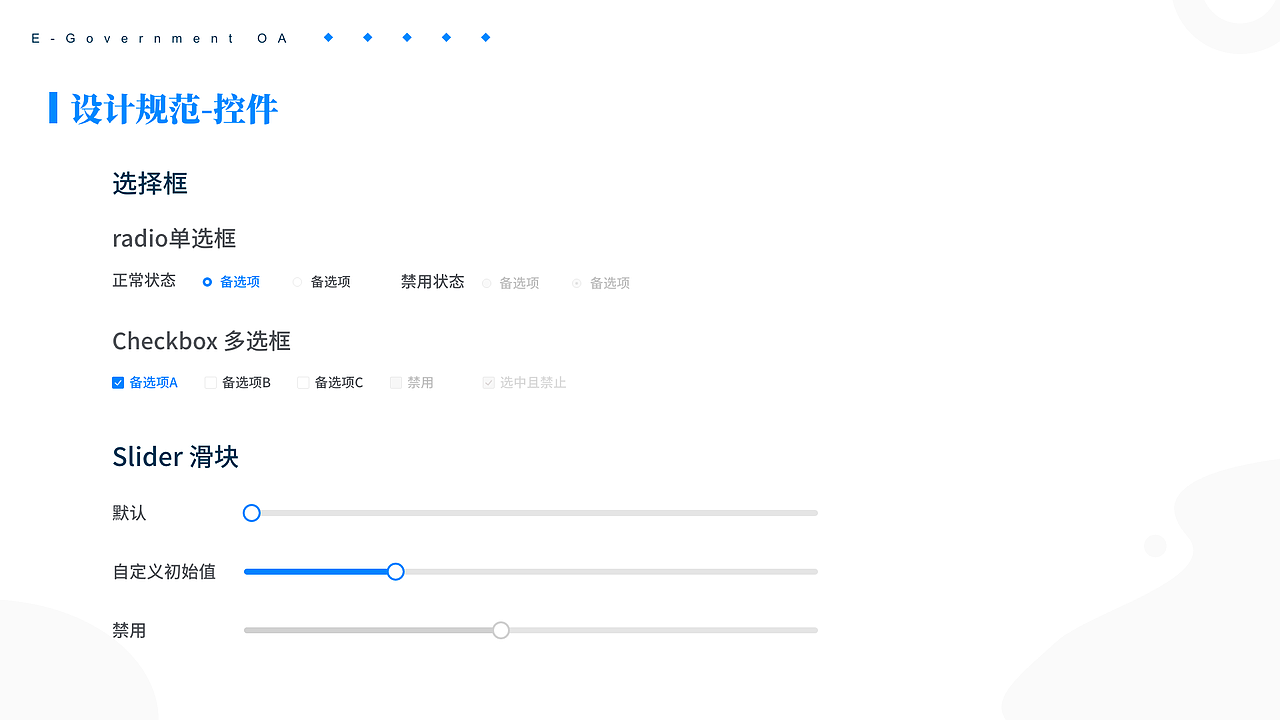The height and width of the screenshot is (720, 1280).
Task: Uncheck the 备选项A checkbox
Action: [118, 382]
